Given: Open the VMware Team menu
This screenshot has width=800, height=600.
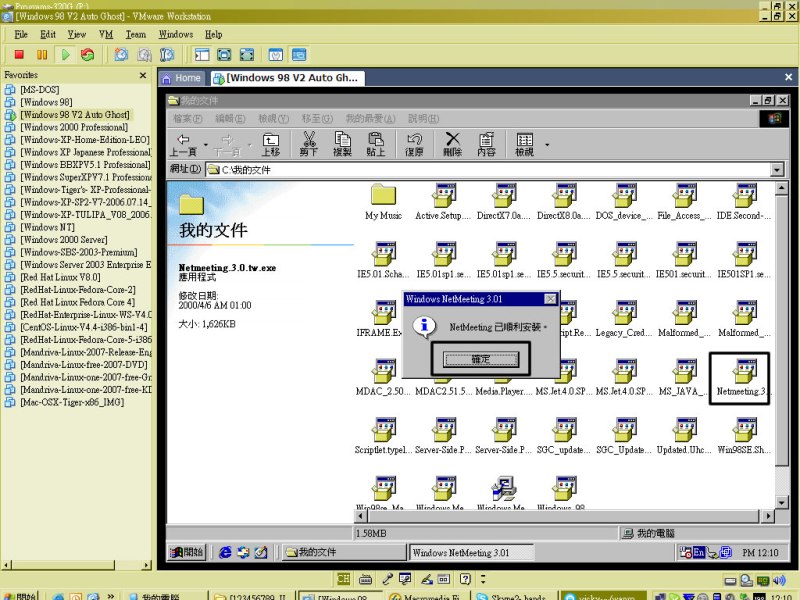Looking at the screenshot, I should [x=136, y=34].
